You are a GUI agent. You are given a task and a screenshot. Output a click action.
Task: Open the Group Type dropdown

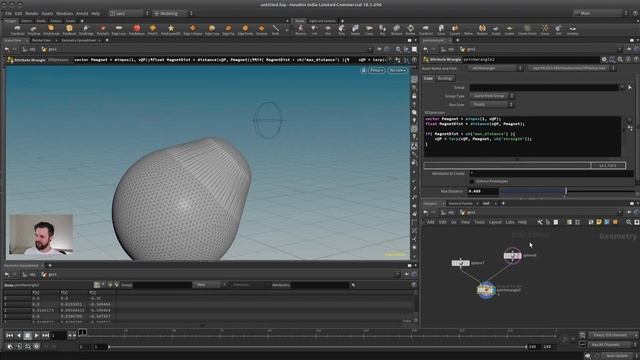(492, 96)
